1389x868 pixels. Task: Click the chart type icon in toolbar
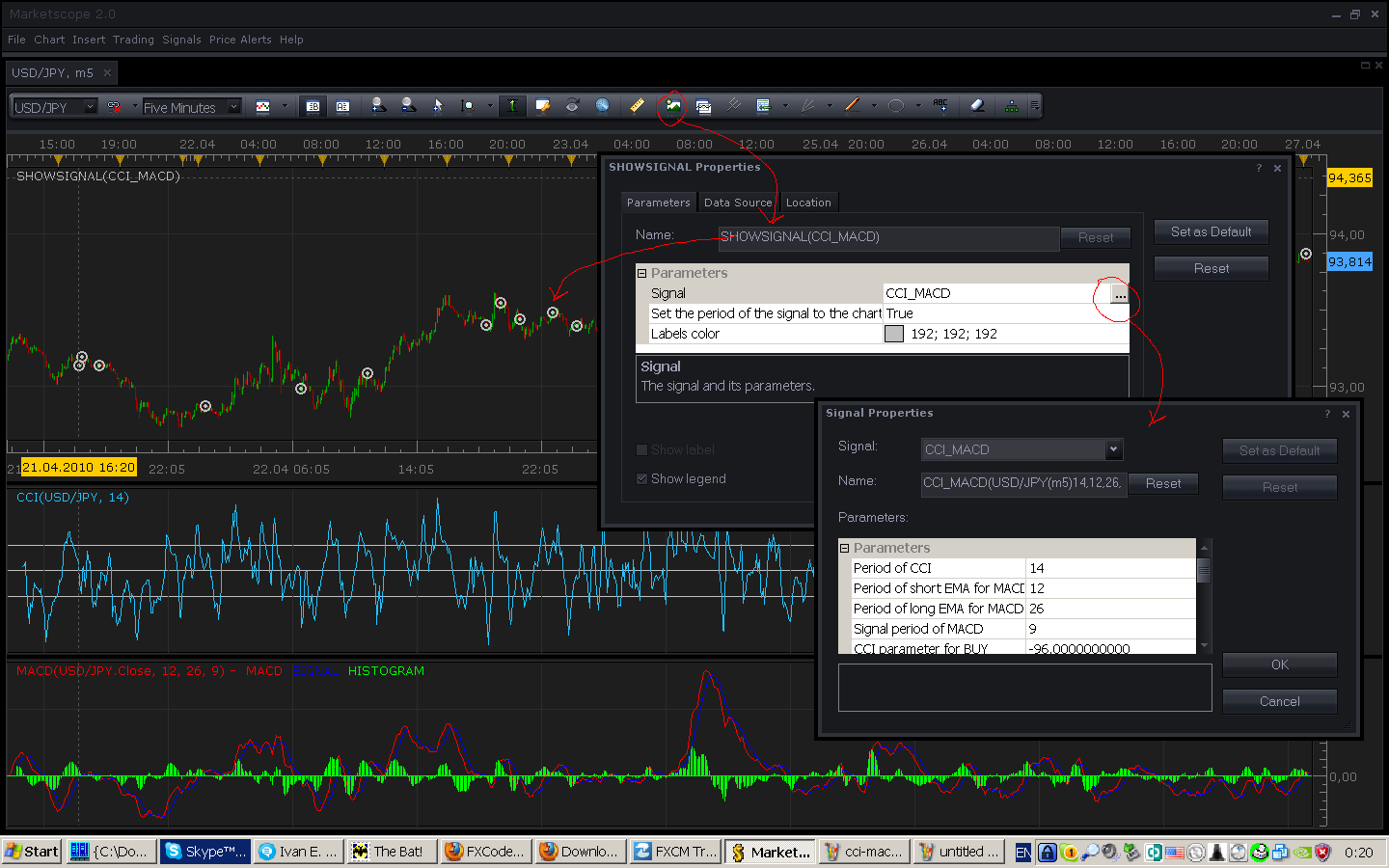(x=262, y=106)
